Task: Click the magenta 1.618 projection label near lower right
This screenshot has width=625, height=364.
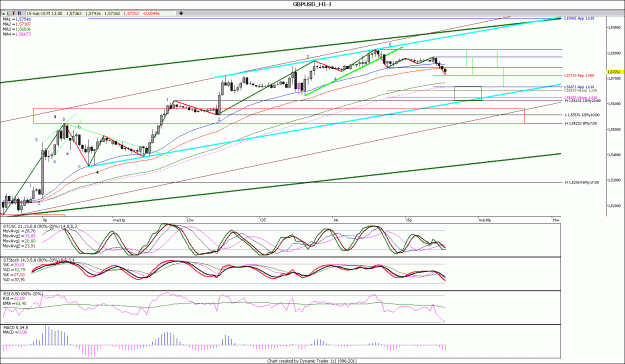Action: [x=580, y=98]
